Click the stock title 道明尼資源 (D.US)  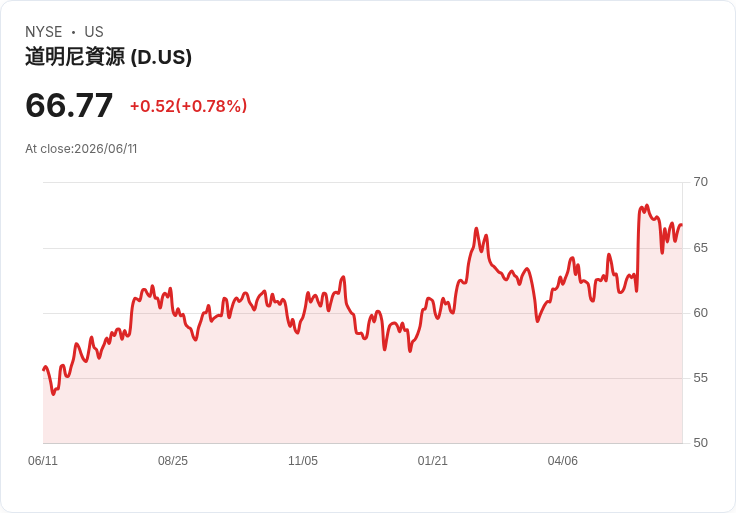108,57
